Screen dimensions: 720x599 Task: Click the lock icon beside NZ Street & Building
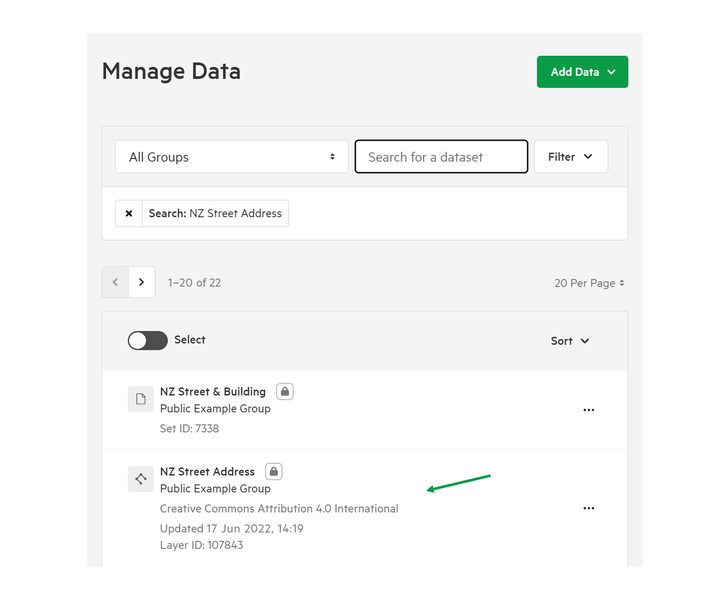pos(285,391)
